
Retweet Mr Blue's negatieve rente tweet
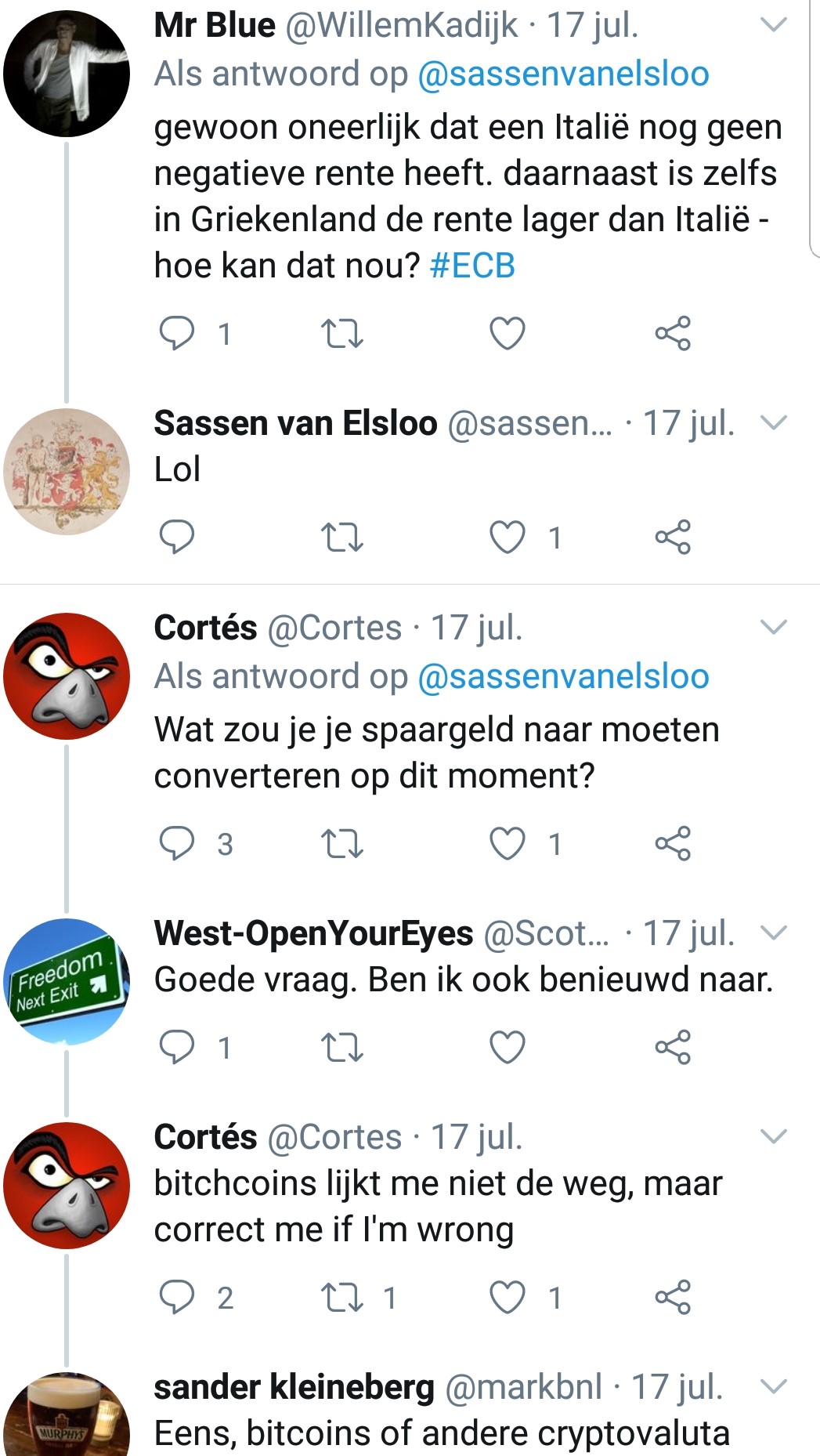point(342,334)
